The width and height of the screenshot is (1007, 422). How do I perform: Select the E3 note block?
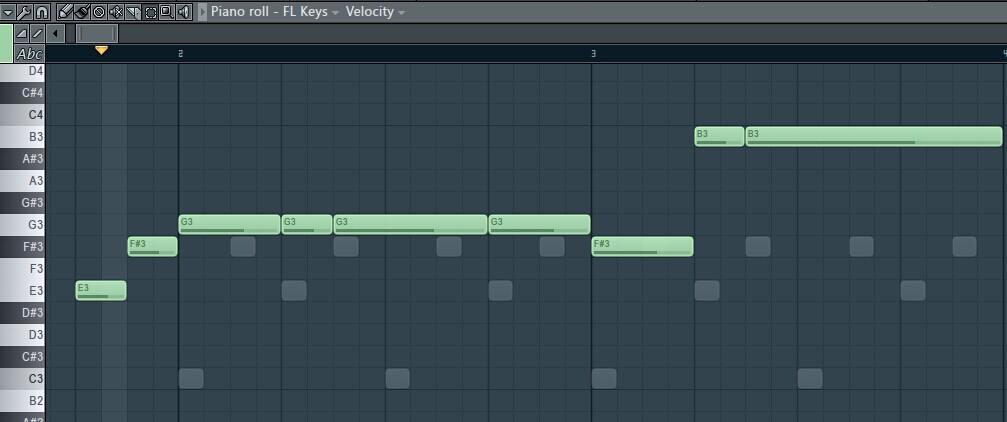101,290
